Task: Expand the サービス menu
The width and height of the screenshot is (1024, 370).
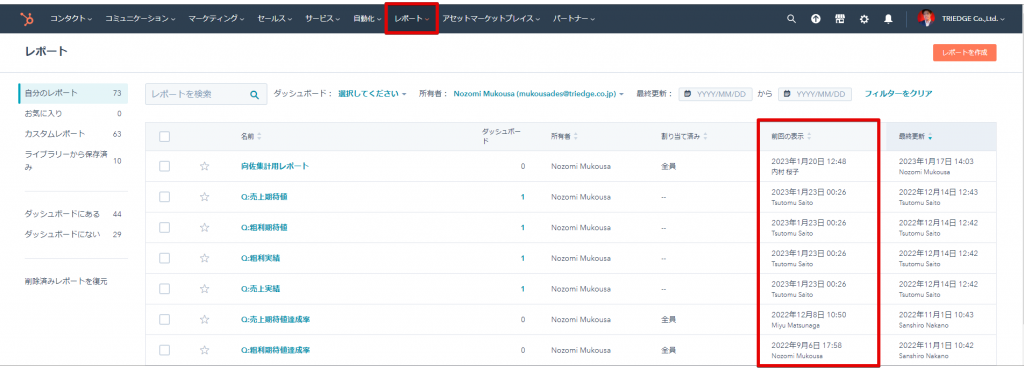Action: [323, 19]
